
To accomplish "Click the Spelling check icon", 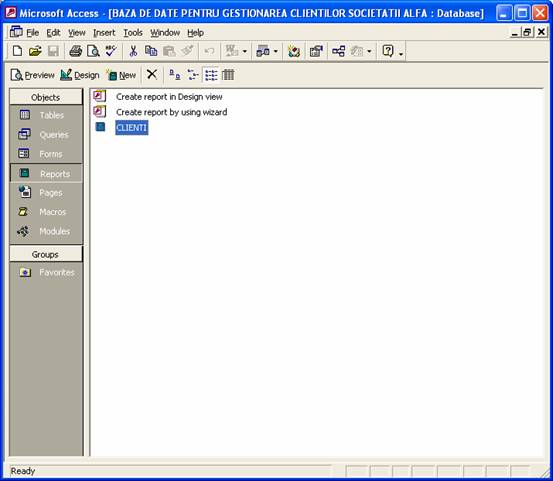I will click(x=111, y=51).
